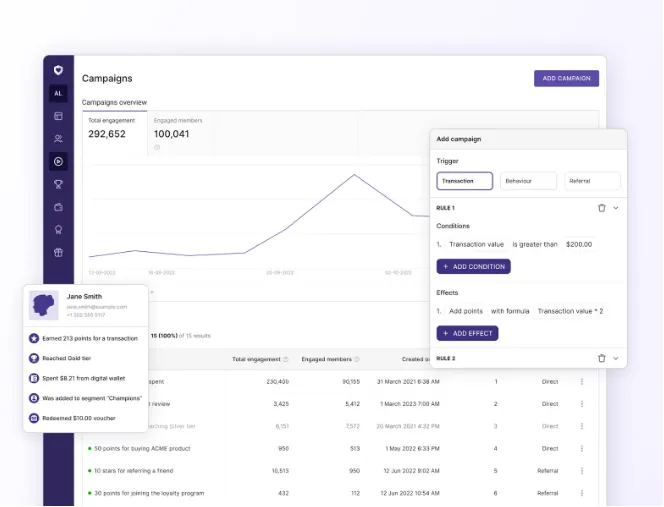Click the 230,400 total engagement cell

pyautogui.click(x=277, y=382)
